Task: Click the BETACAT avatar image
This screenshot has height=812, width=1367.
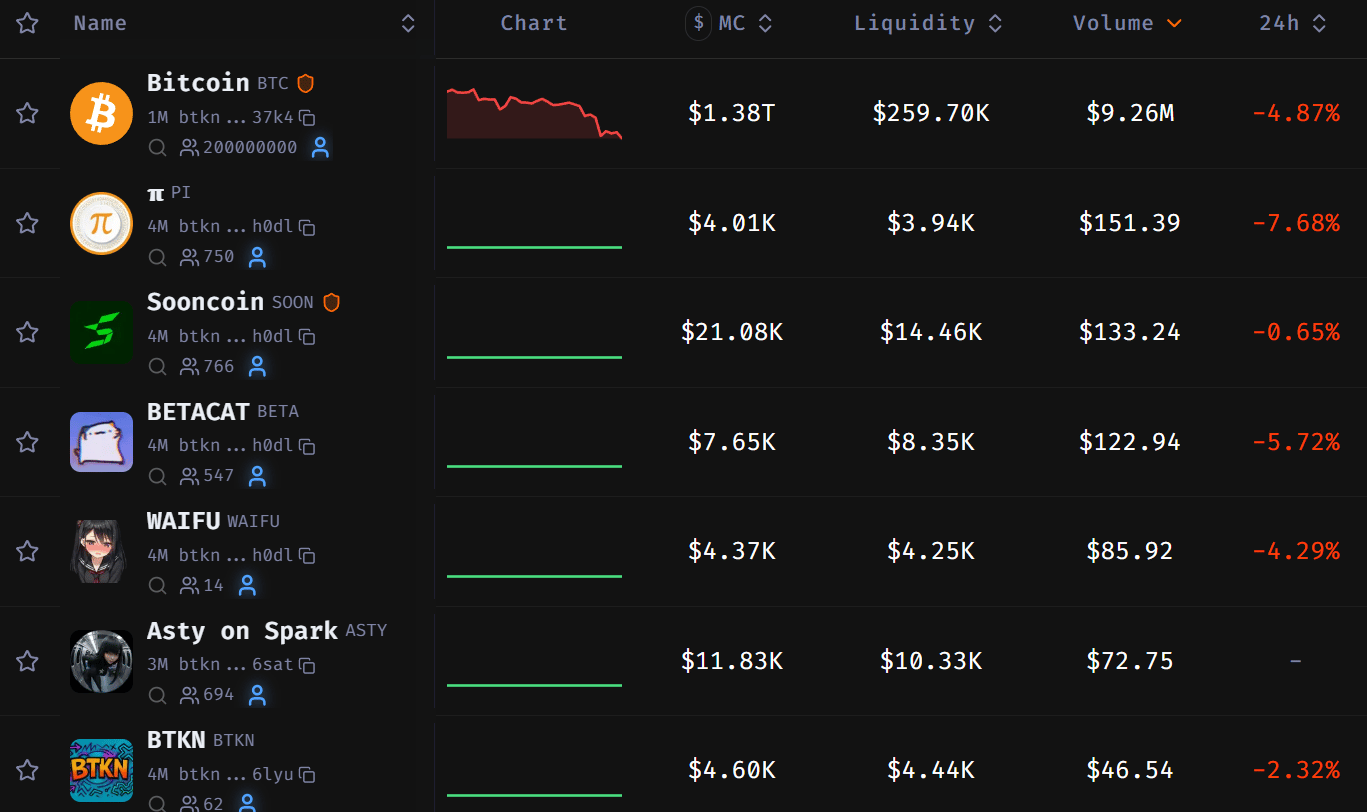Action: 101,442
